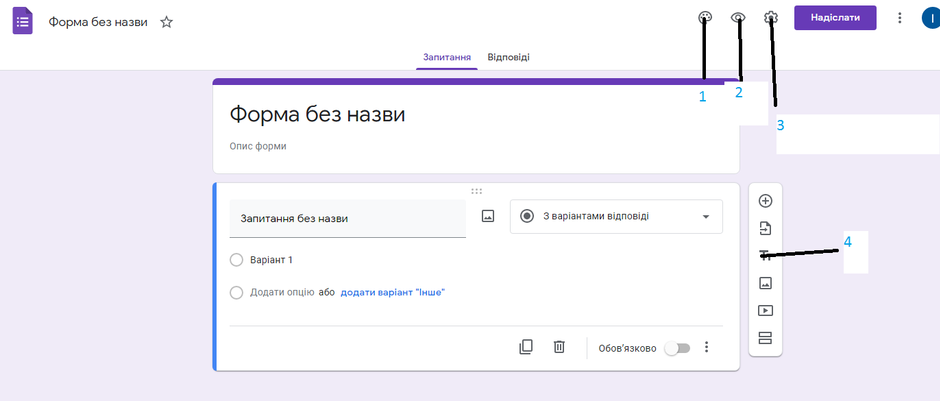Image resolution: width=940 pixels, height=401 pixels.
Task: Add a new question with the plus icon
Action: [766, 201]
